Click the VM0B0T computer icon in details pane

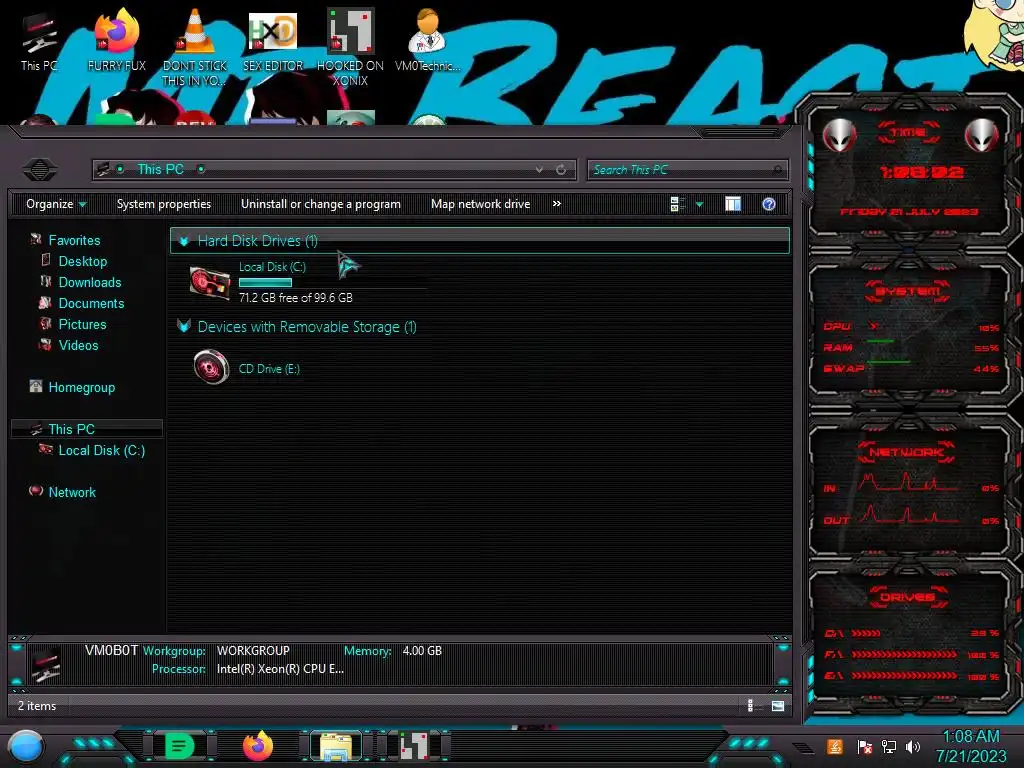[47, 665]
